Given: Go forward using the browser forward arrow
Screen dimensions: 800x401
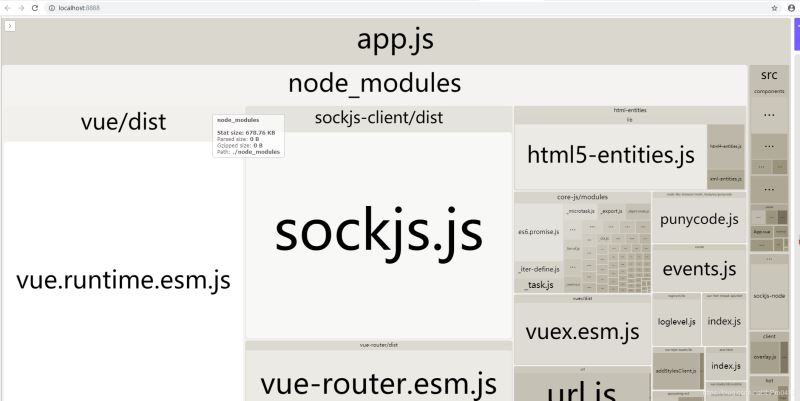Looking at the screenshot, I should (x=21, y=8).
